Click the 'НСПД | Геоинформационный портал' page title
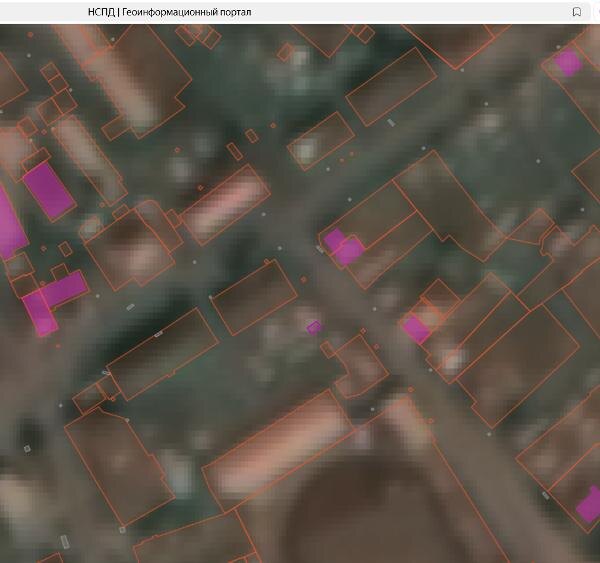 coord(170,12)
